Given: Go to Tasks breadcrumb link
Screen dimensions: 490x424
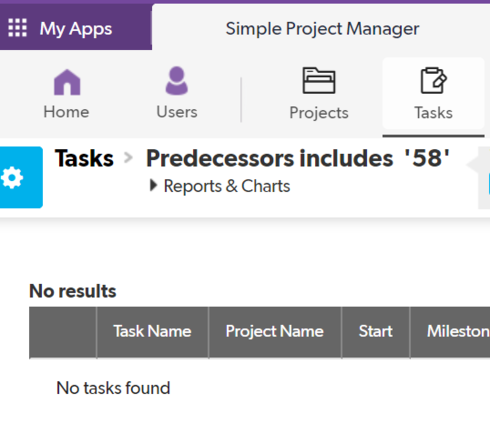Looking at the screenshot, I should (x=84, y=158).
